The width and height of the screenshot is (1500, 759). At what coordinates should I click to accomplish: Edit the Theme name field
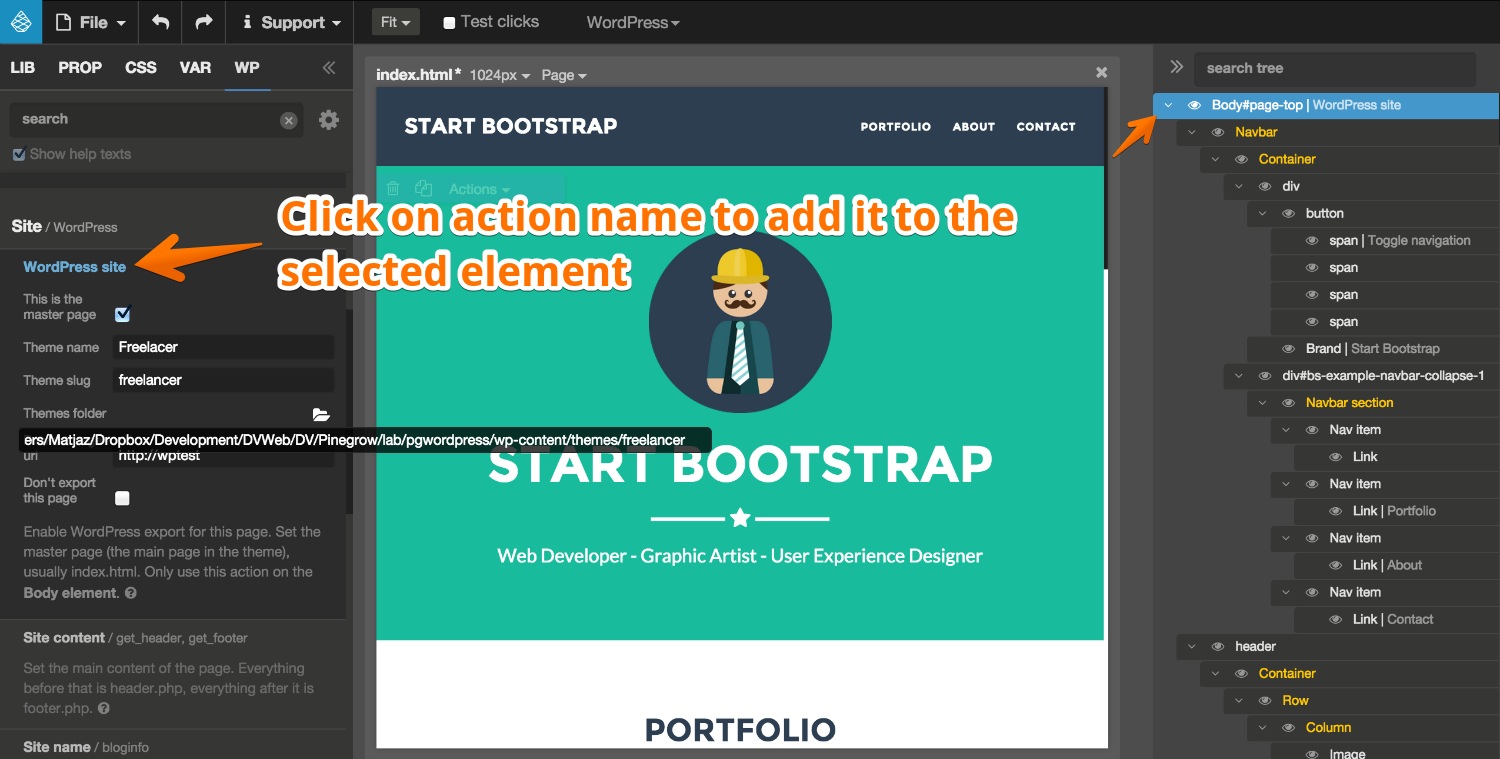pos(224,347)
